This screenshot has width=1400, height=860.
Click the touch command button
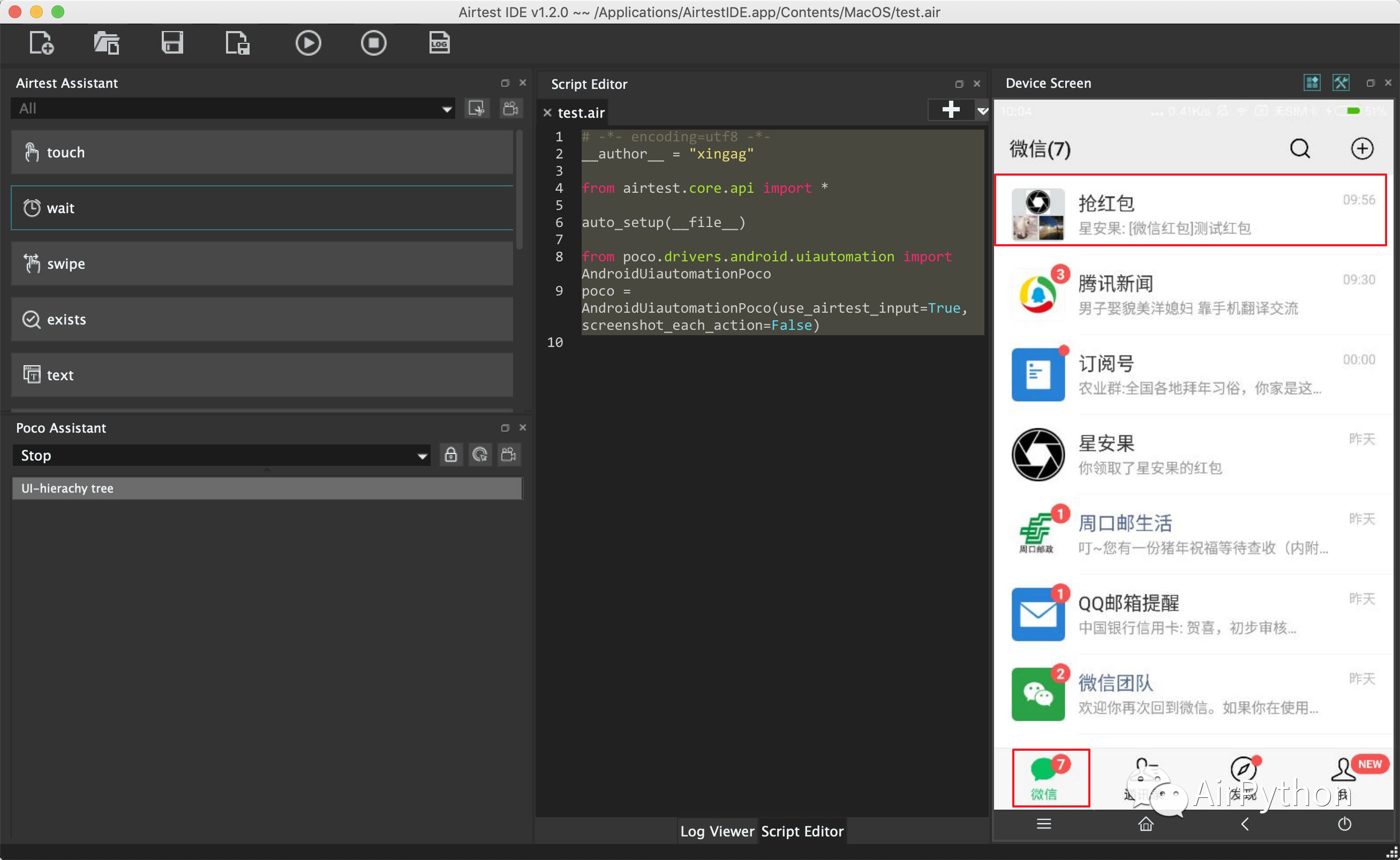(x=262, y=153)
